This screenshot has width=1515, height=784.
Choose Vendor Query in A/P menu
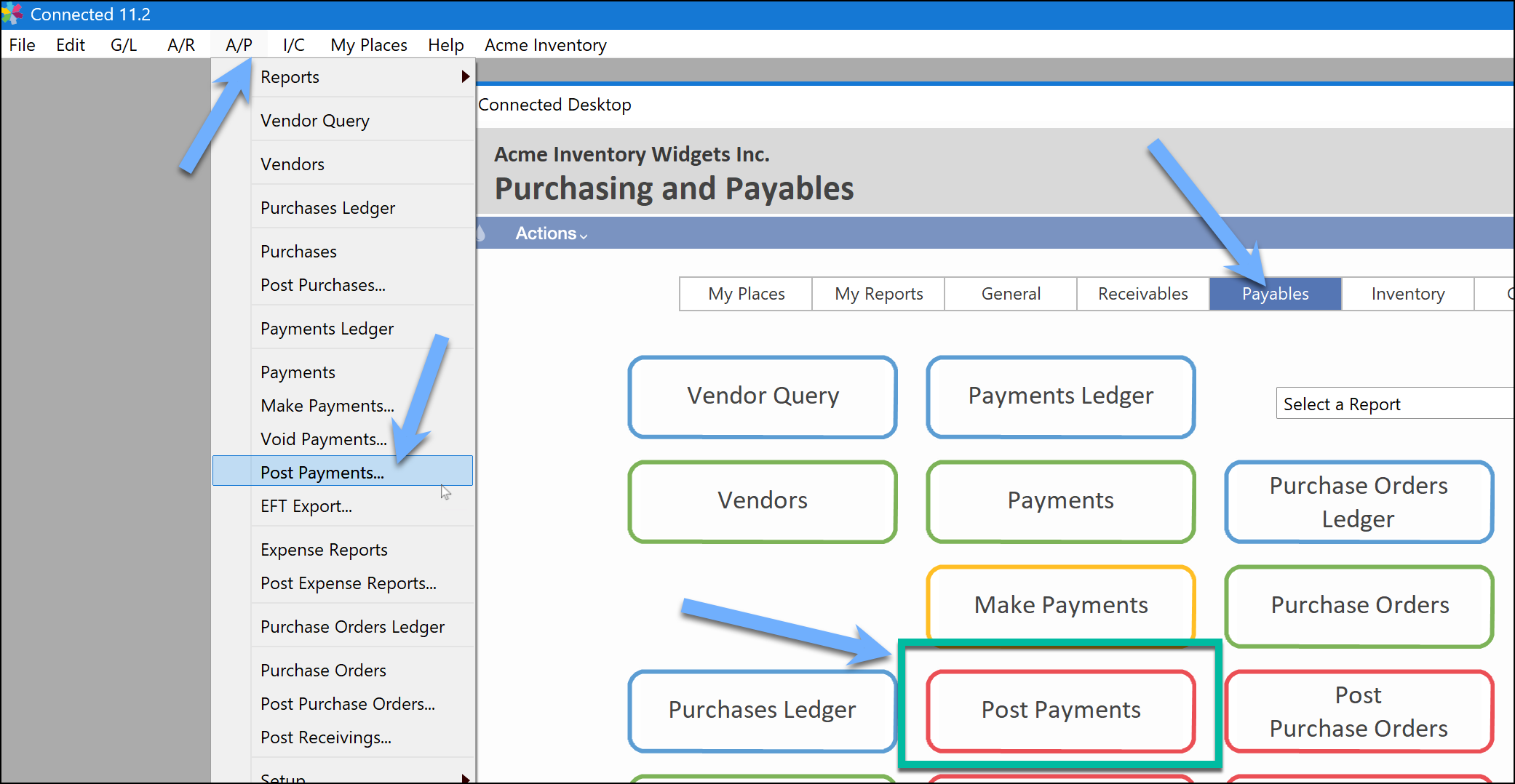click(343, 121)
